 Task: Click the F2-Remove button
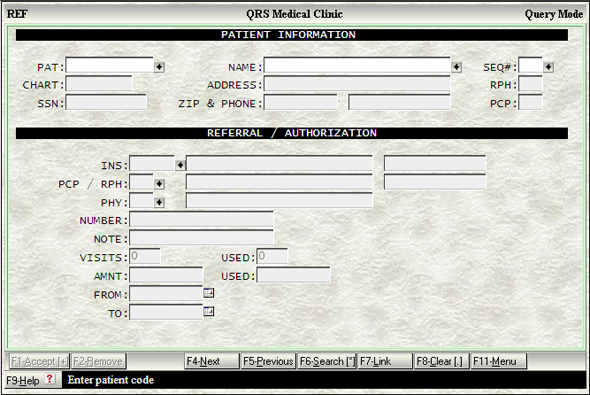(98, 361)
